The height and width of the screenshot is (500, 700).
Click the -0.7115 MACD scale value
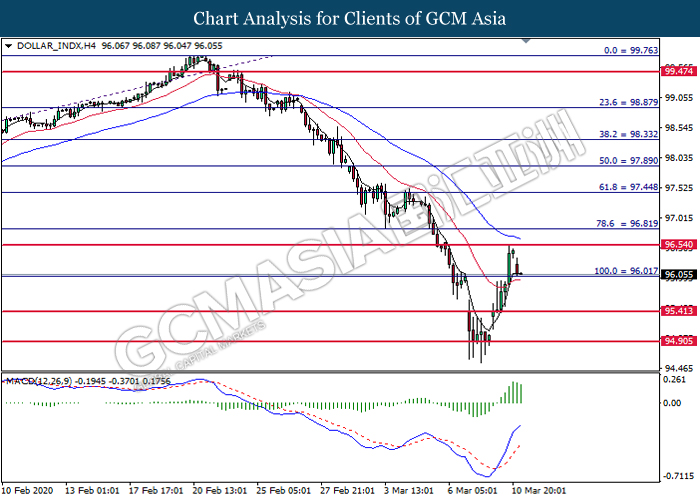point(678,476)
